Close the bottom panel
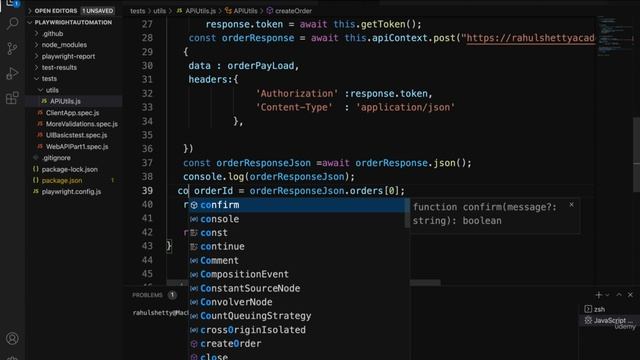 point(630,295)
